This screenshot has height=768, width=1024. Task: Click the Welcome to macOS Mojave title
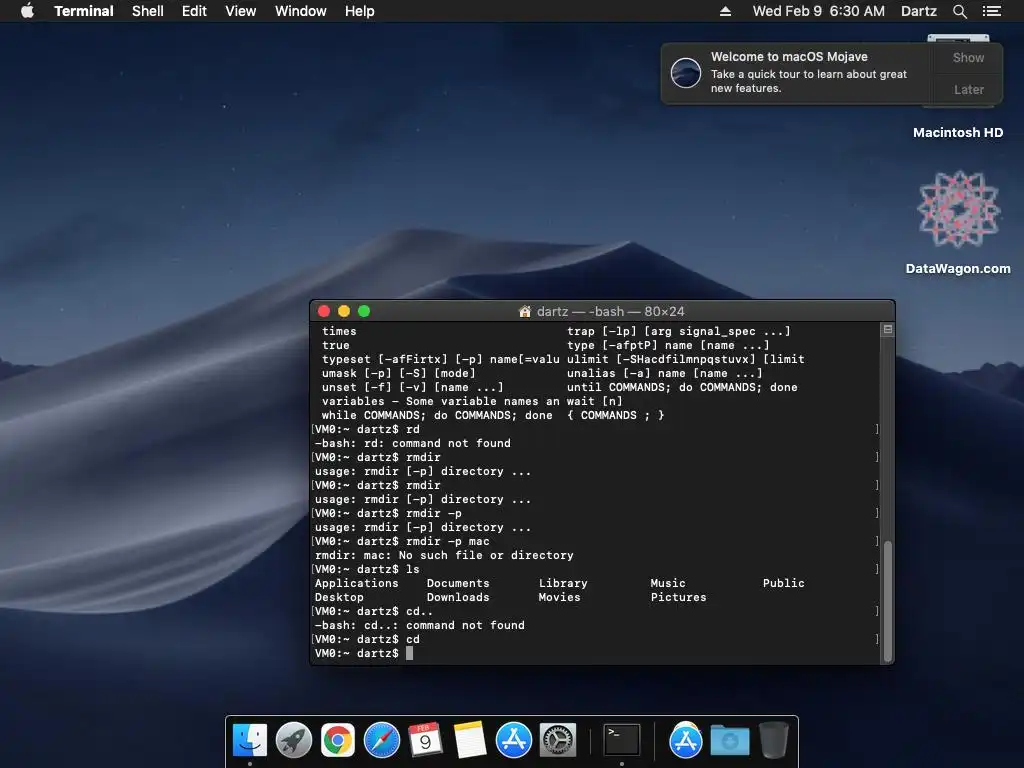[789, 57]
